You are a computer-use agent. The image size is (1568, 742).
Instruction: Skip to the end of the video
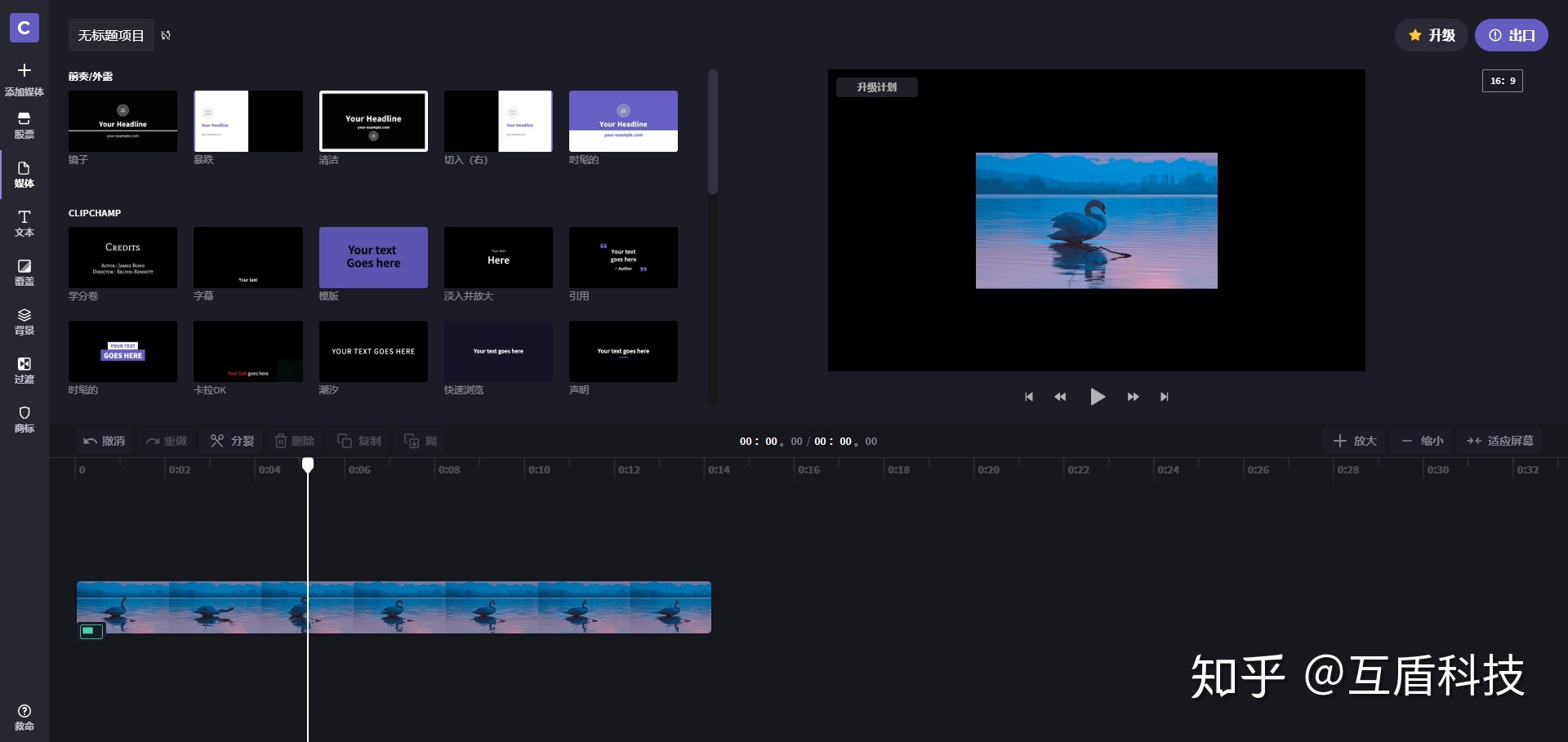pyautogui.click(x=1165, y=397)
